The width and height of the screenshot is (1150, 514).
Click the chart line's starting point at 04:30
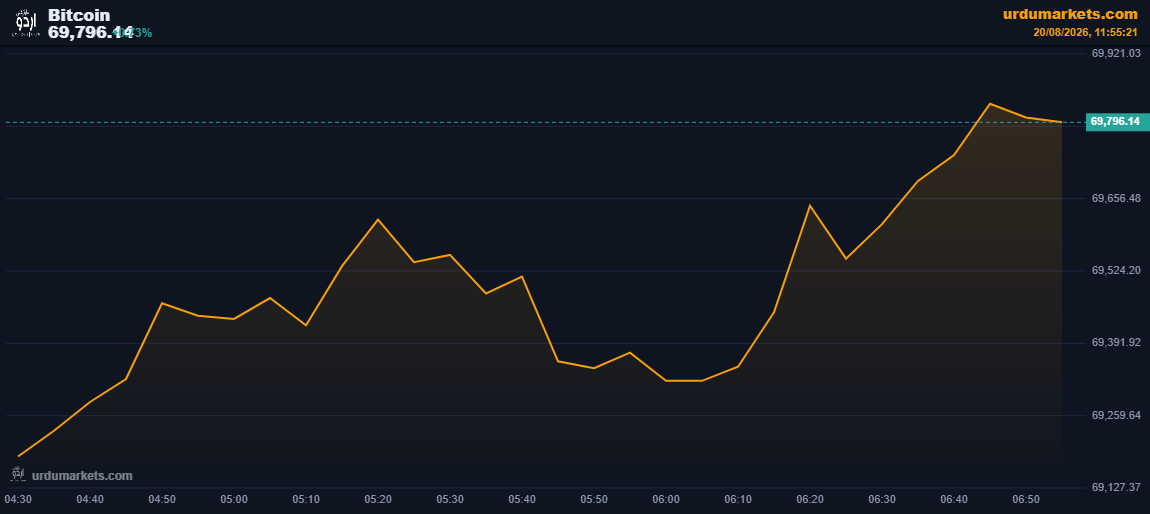[x=18, y=456]
